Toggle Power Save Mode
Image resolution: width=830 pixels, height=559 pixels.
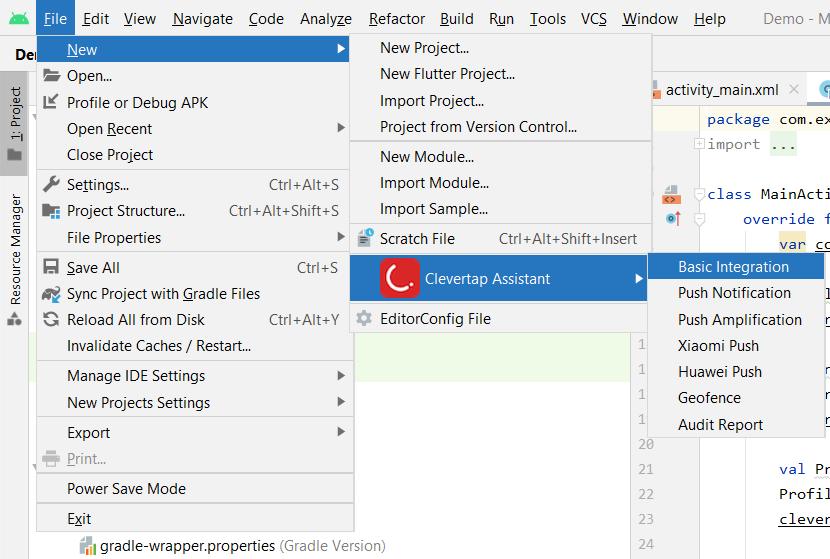(193, 489)
